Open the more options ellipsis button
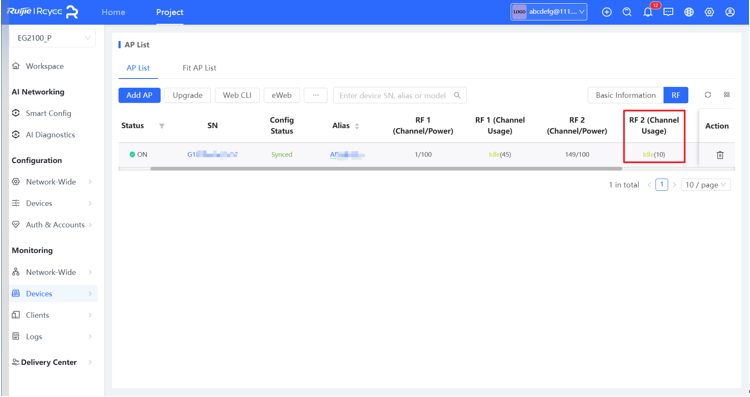The width and height of the screenshot is (750, 397). click(x=316, y=95)
